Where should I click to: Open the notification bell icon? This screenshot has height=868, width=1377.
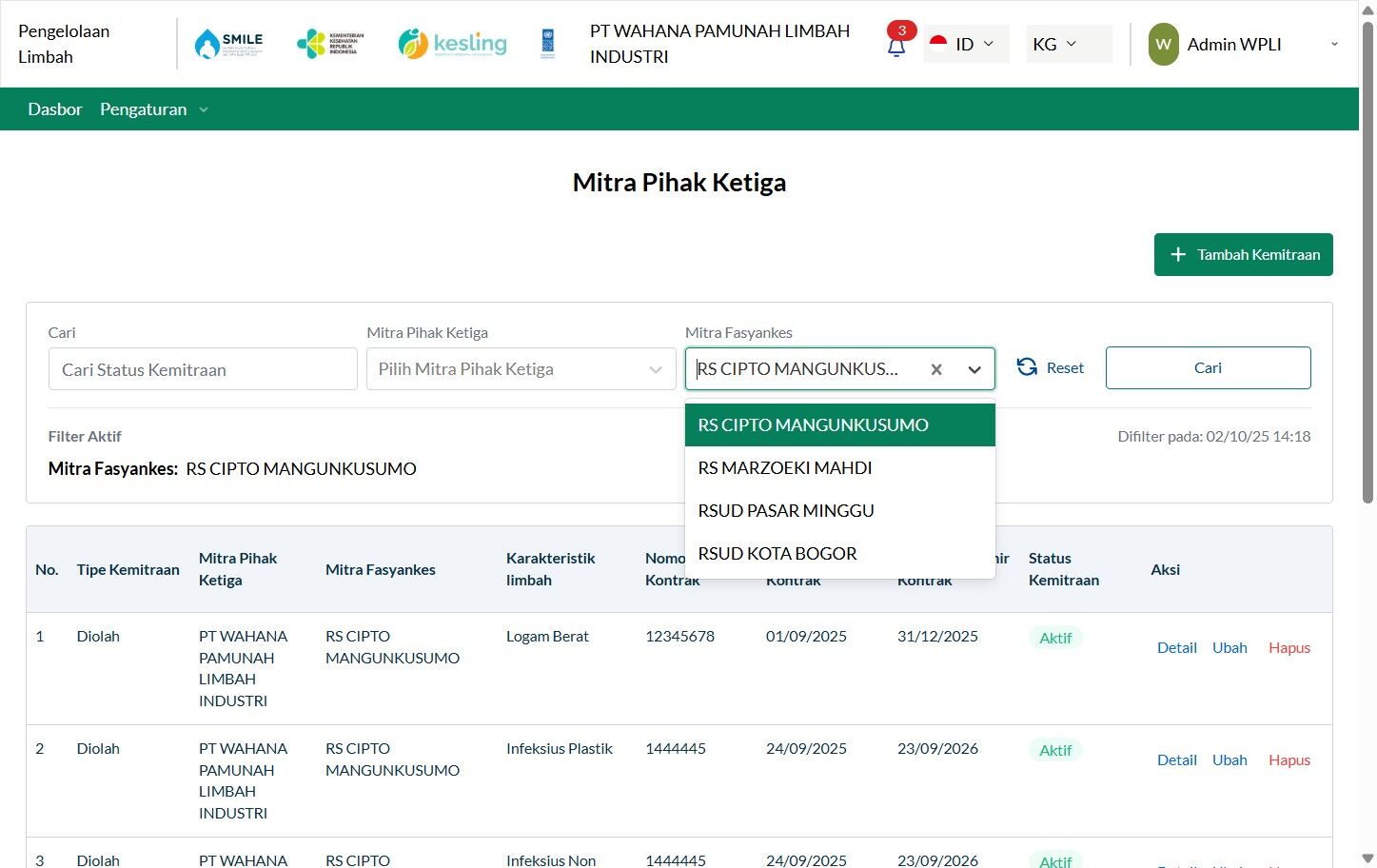pyautogui.click(x=895, y=47)
